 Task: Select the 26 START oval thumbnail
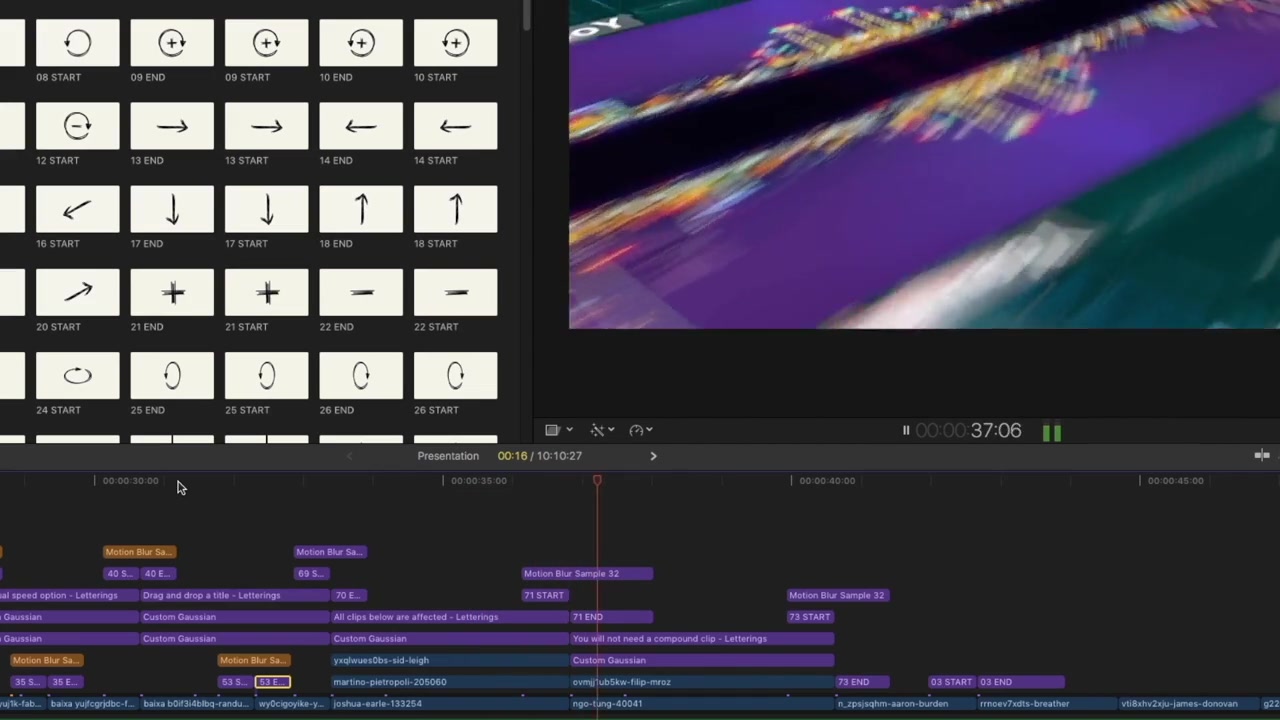455,376
